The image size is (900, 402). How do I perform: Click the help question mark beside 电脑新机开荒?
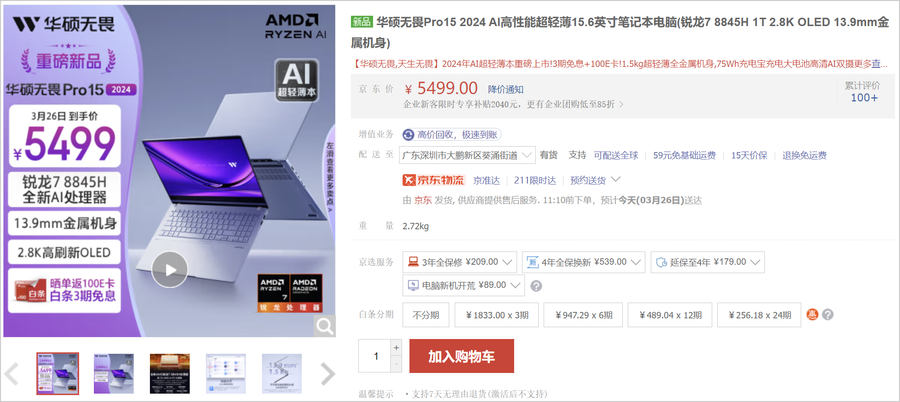536,285
